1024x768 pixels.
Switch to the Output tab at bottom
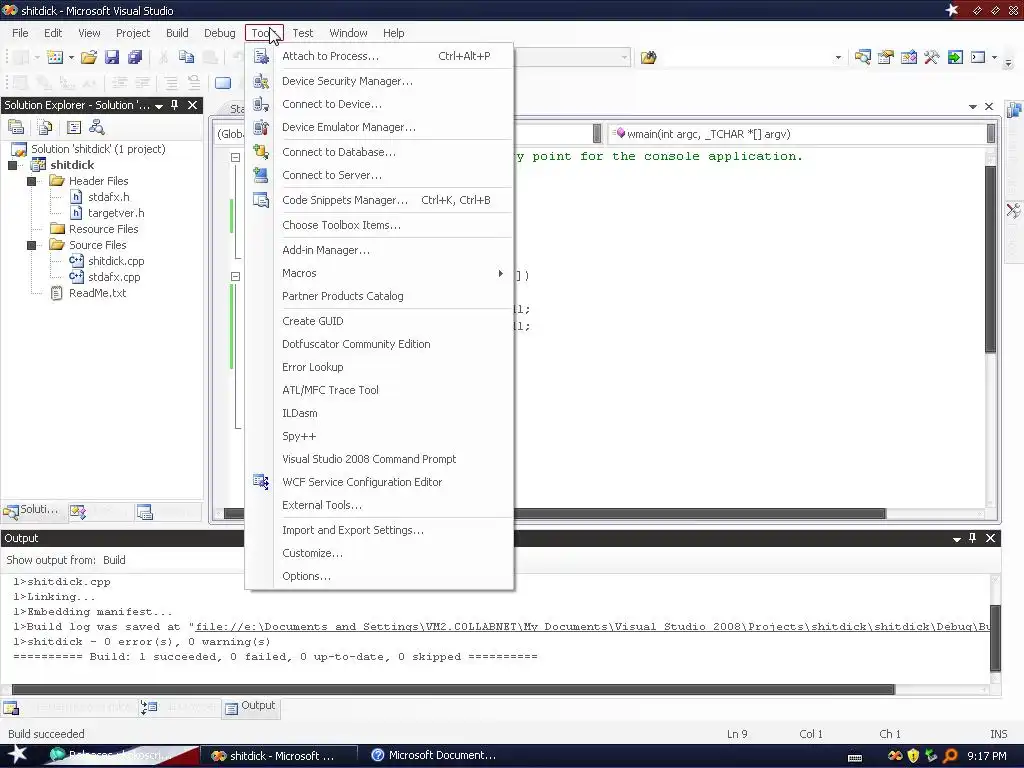(251, 706)
